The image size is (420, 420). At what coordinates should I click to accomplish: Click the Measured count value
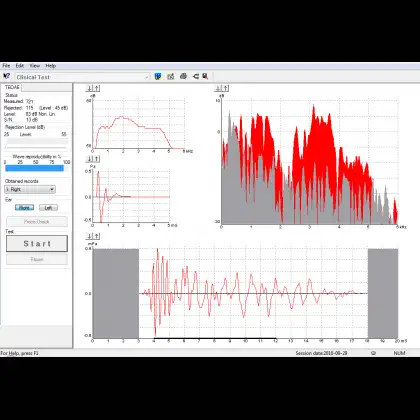coord(30,101)
